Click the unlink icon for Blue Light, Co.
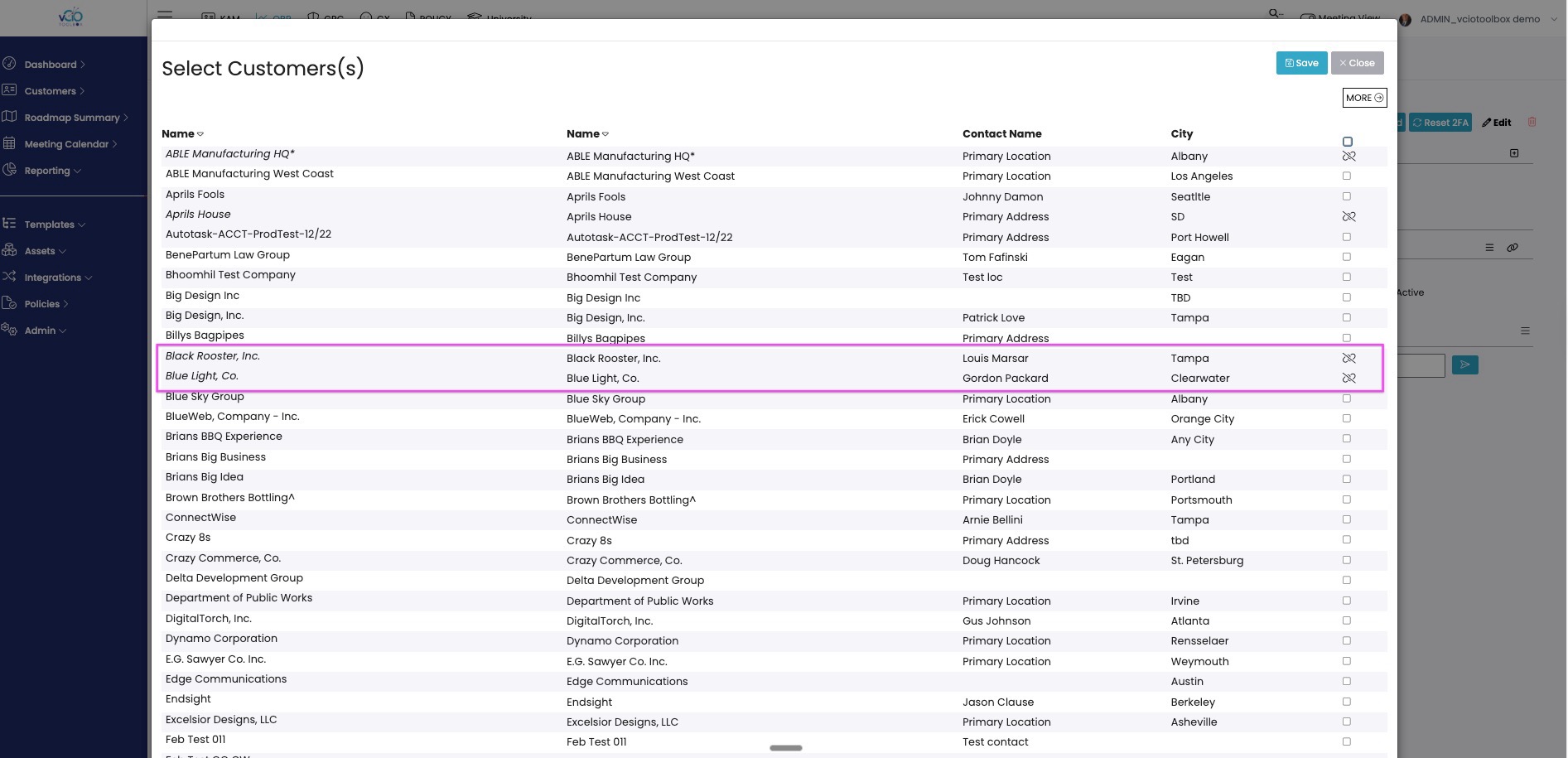 click(x=1348, y=378)
